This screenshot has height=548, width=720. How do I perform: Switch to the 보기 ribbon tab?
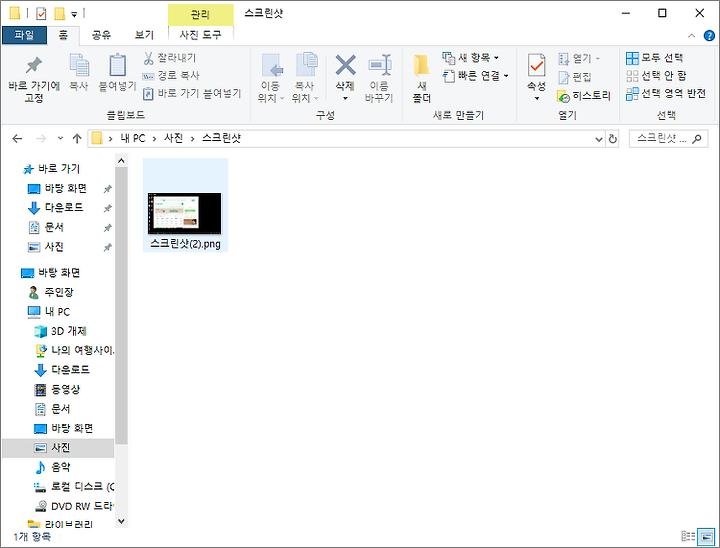(144, 35)
